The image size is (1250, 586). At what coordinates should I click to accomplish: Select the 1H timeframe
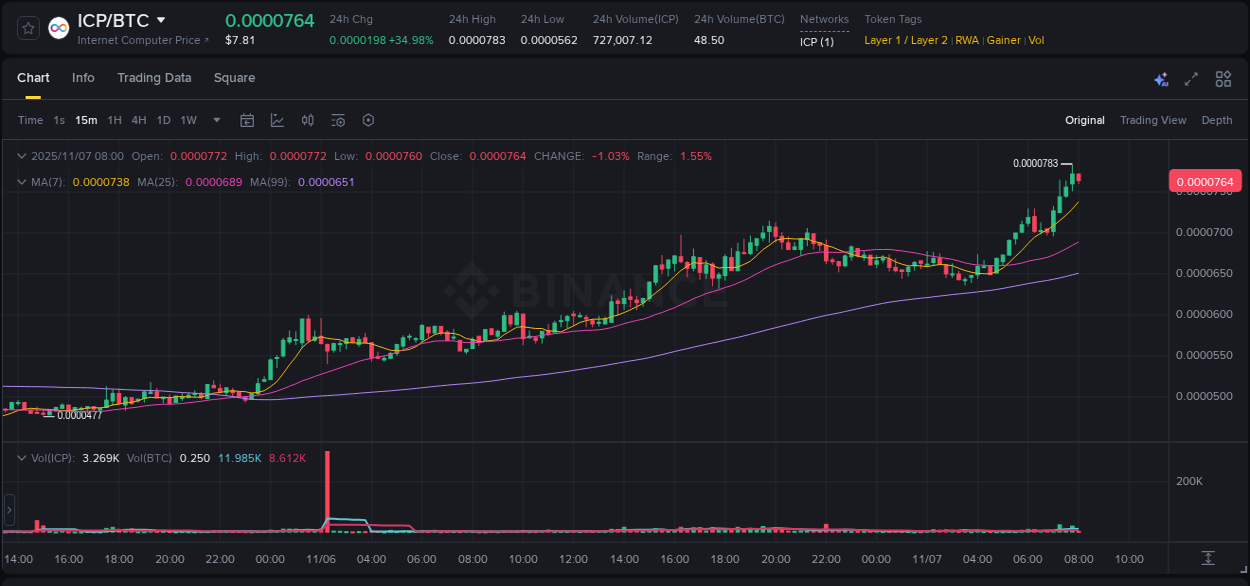click(x=114, y=120)
